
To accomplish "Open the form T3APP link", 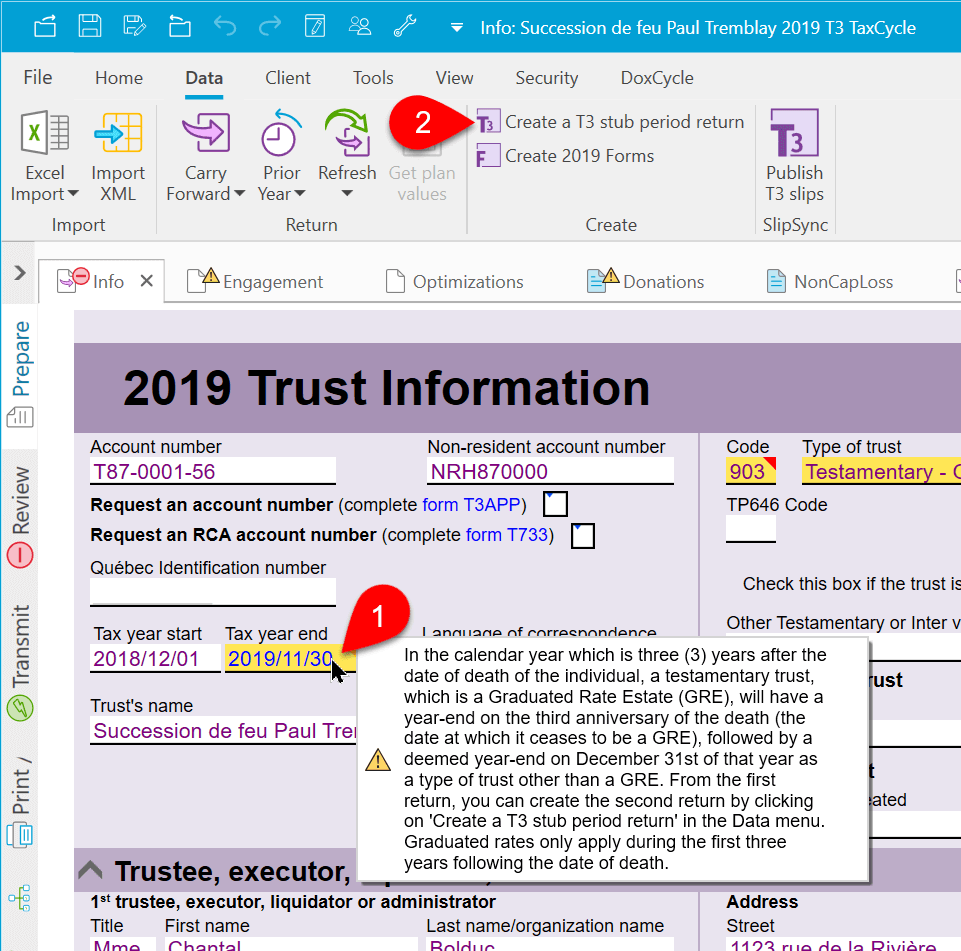I will [x=471, y=504].
